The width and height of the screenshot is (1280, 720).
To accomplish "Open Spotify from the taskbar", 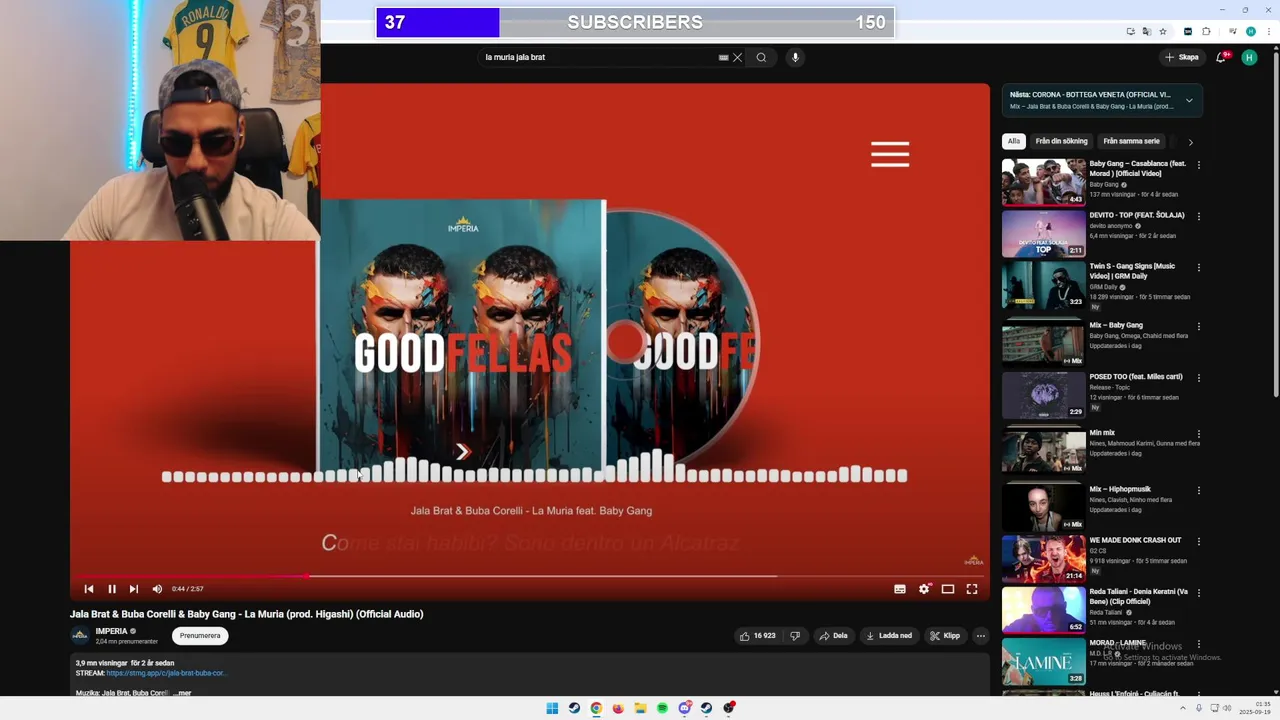I will click(662, 708).
